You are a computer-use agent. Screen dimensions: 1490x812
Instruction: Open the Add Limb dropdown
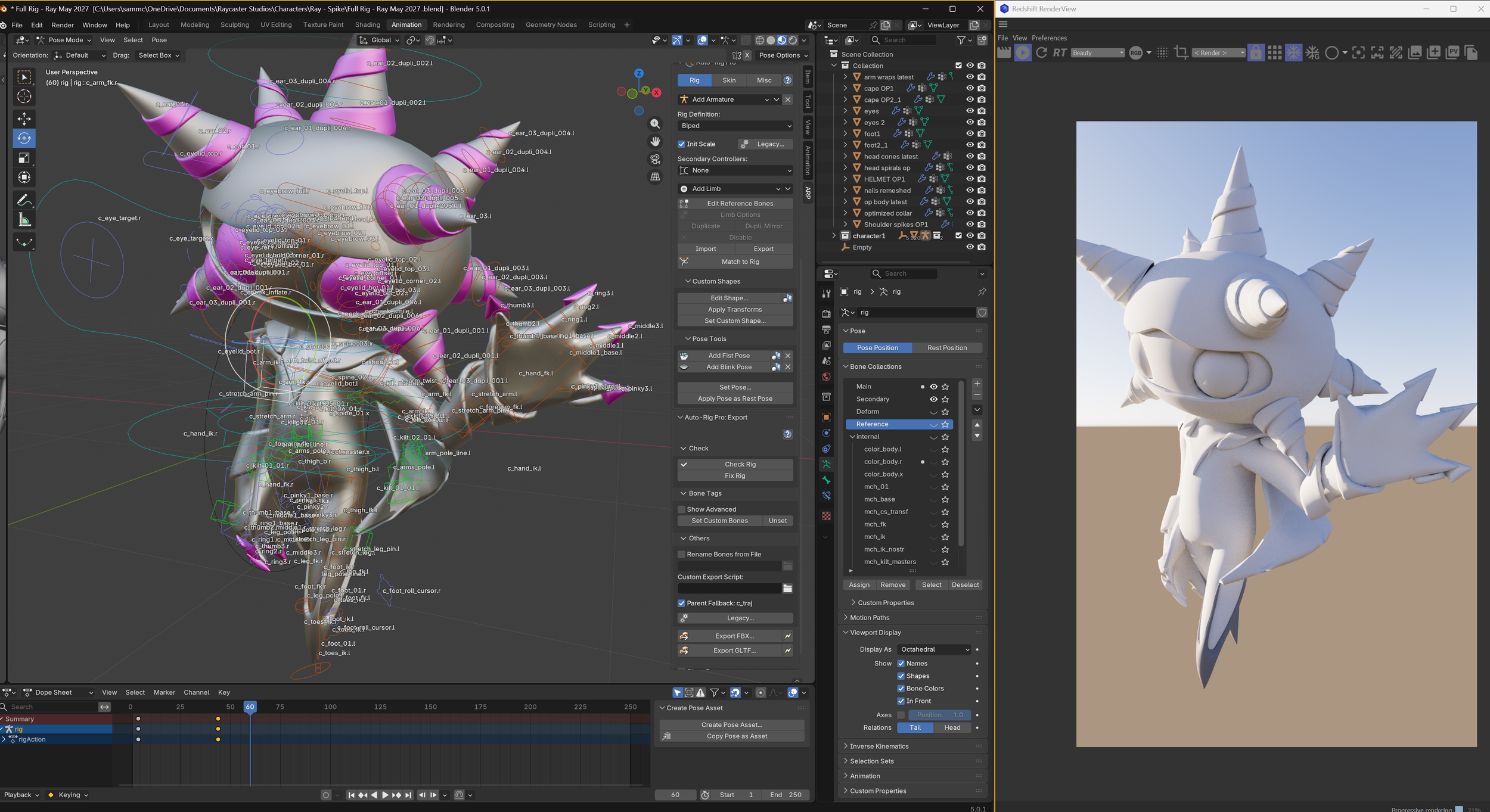click(x=730, y=189)
